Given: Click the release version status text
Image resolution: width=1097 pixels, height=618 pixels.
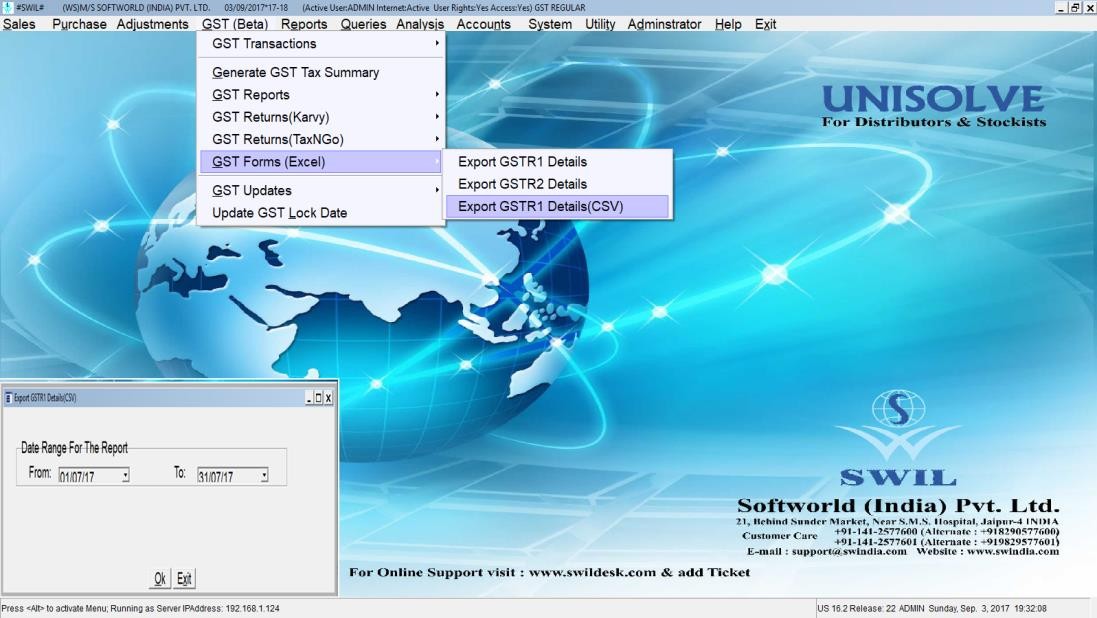Looking at the screenshot, I should pyautogui.click(x=856, y=608).
